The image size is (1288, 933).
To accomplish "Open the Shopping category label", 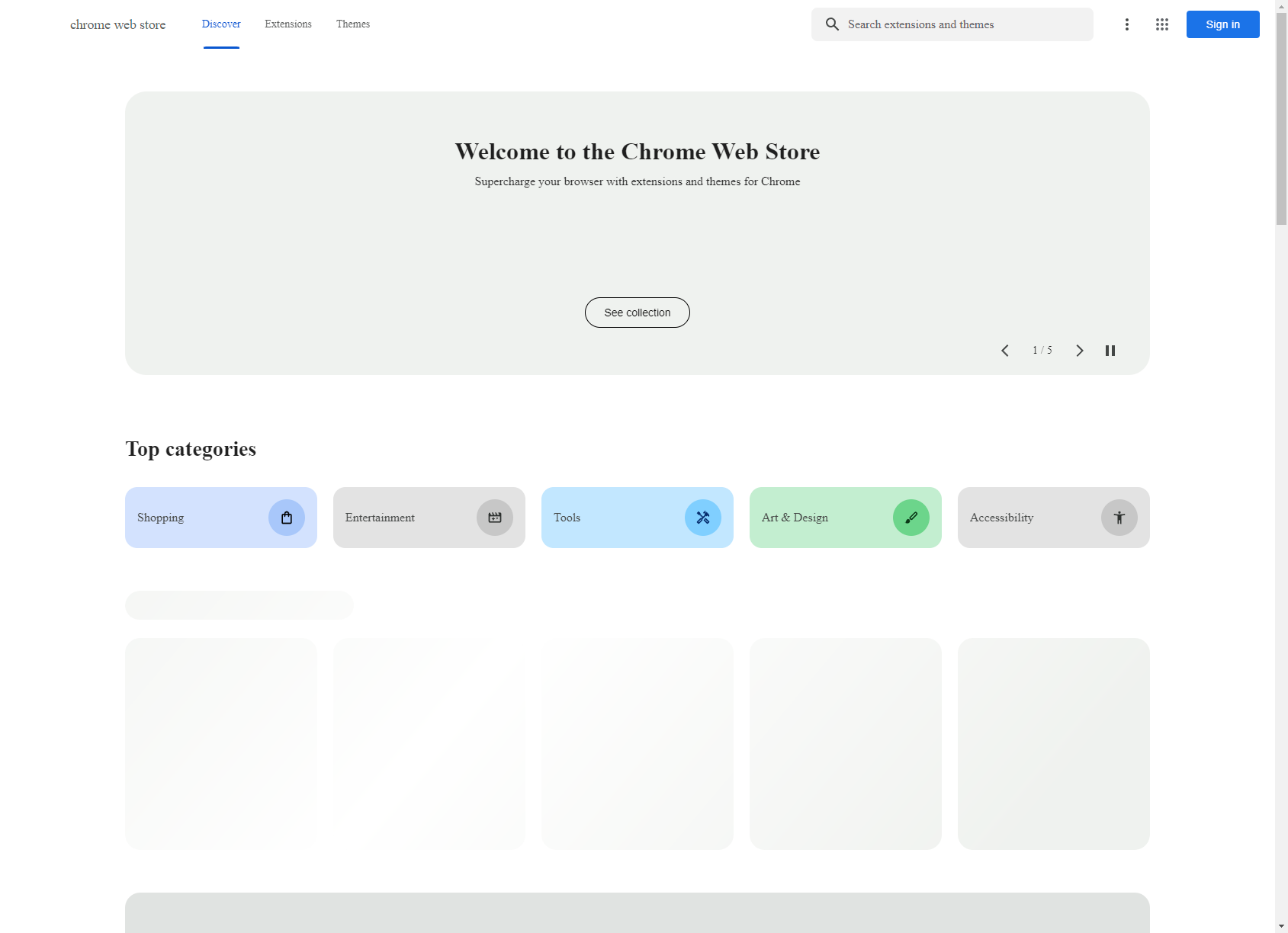I will [x=161, y=518].
